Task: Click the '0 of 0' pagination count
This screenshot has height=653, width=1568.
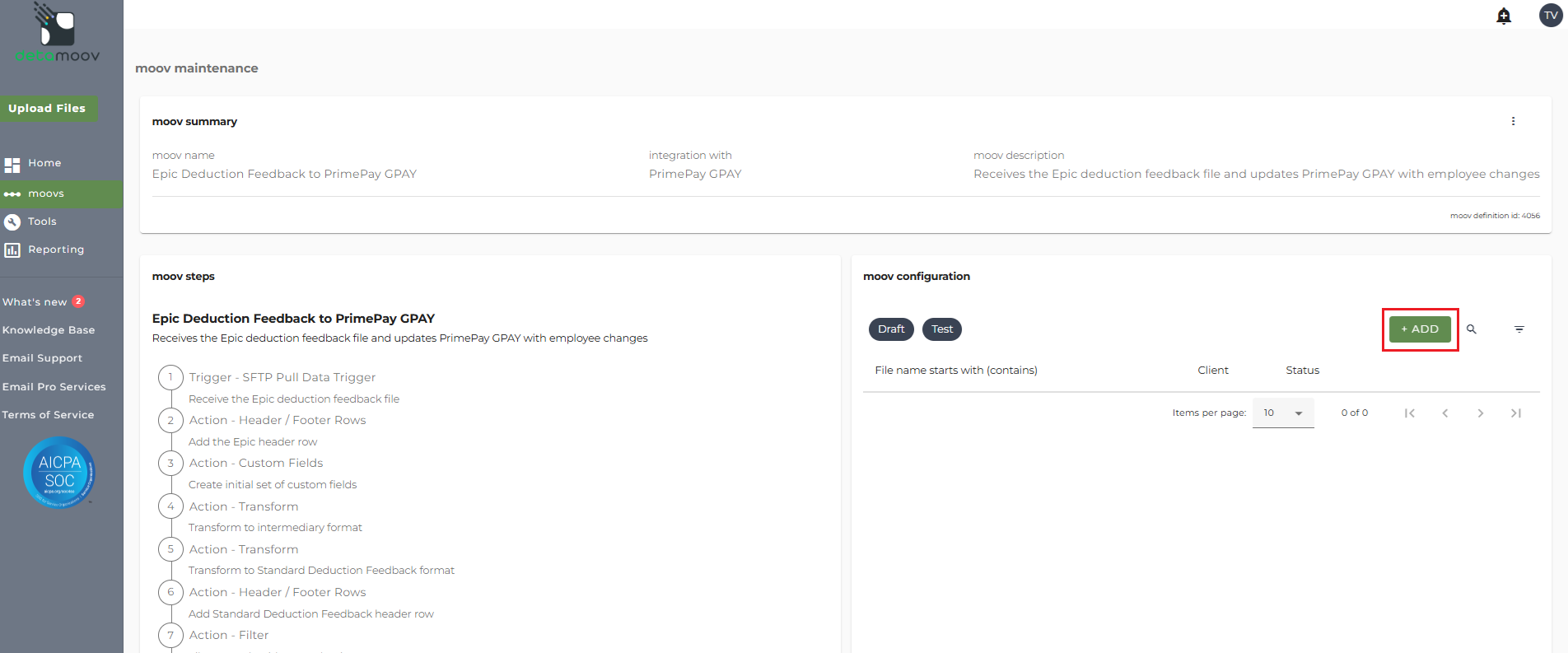Action: point(1355,413)
